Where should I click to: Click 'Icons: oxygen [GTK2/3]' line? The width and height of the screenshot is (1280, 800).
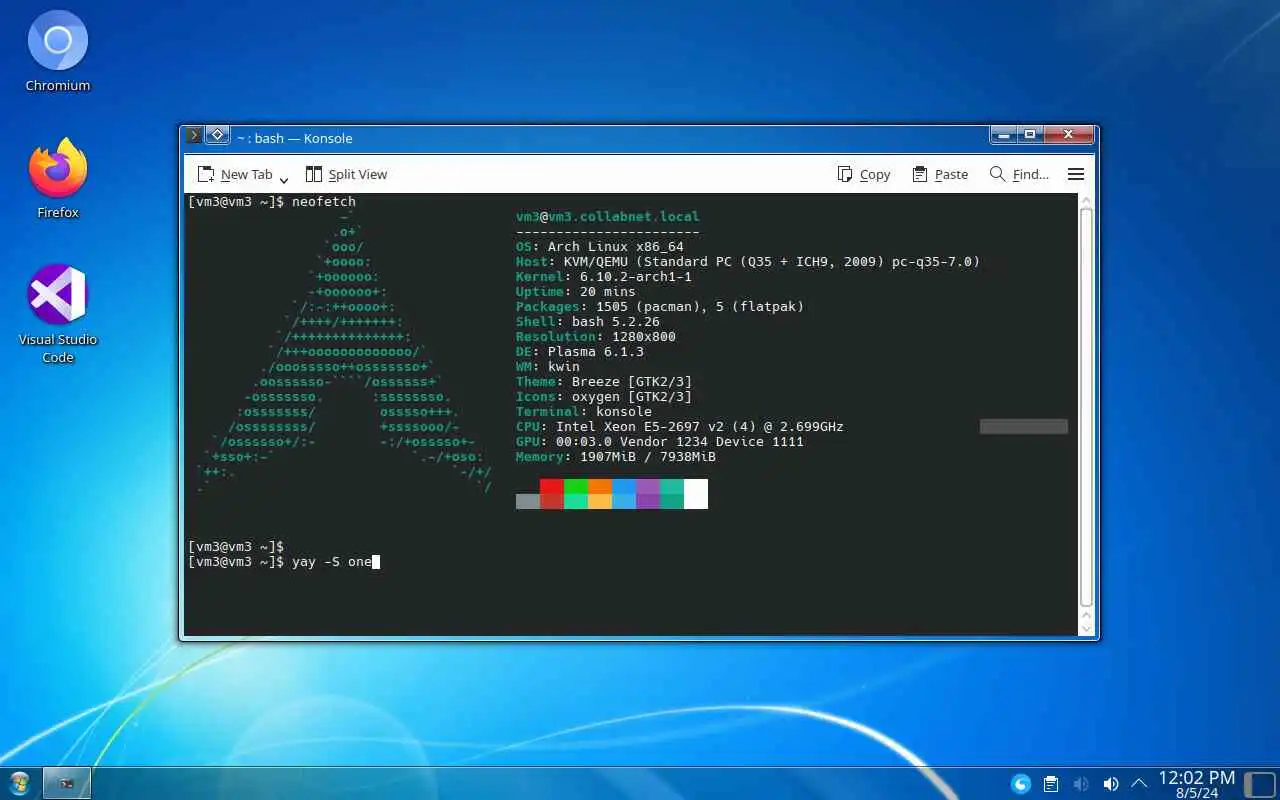(604, 396)
